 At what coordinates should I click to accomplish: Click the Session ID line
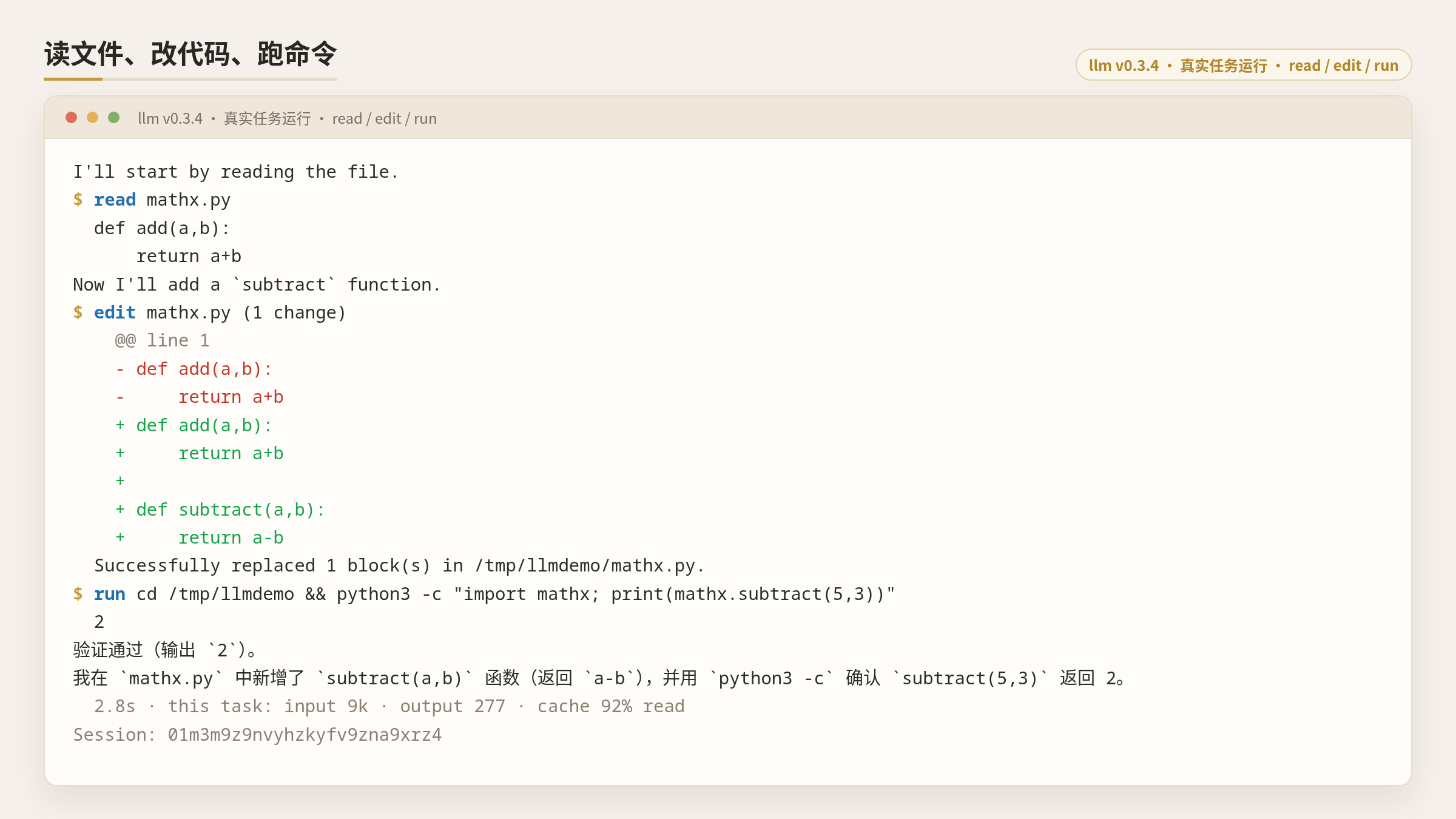point(257,735)
